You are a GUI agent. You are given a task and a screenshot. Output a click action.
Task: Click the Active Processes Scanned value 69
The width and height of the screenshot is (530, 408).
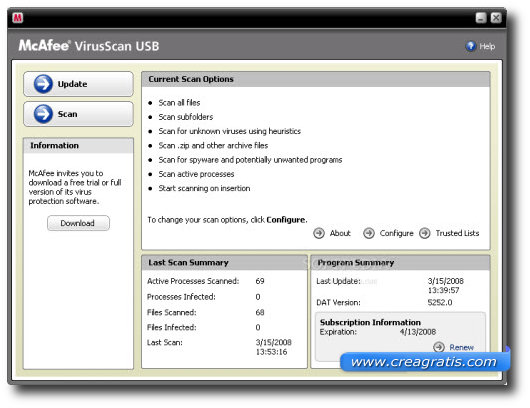tap(260, 281)
